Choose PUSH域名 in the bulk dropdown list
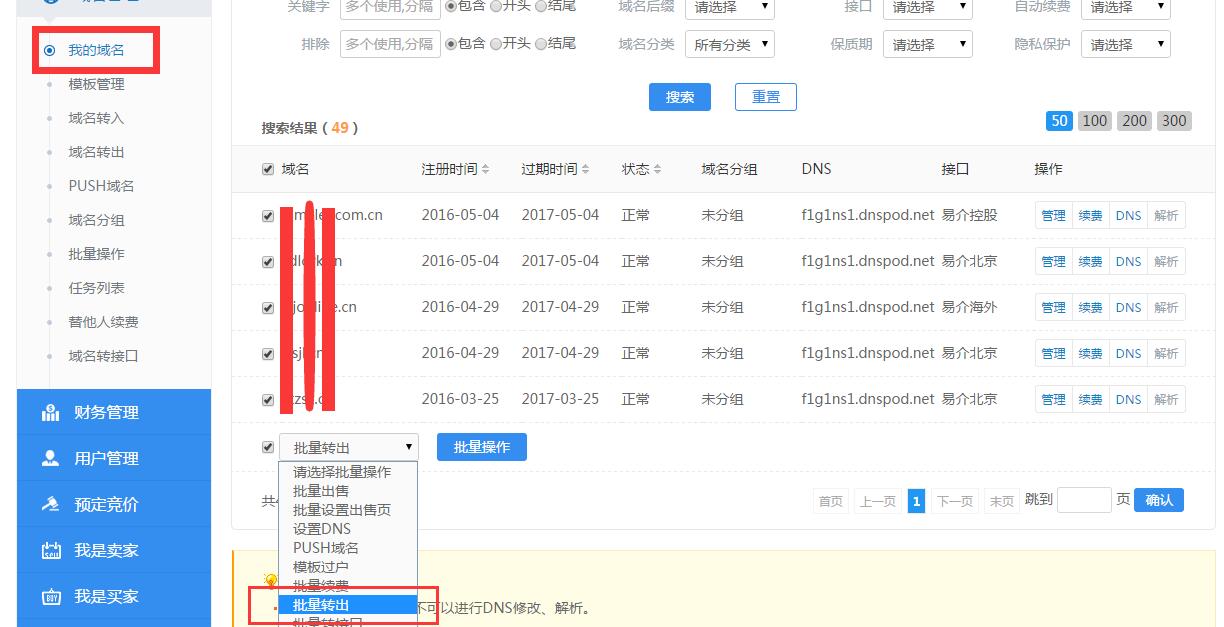 point(347,548)
